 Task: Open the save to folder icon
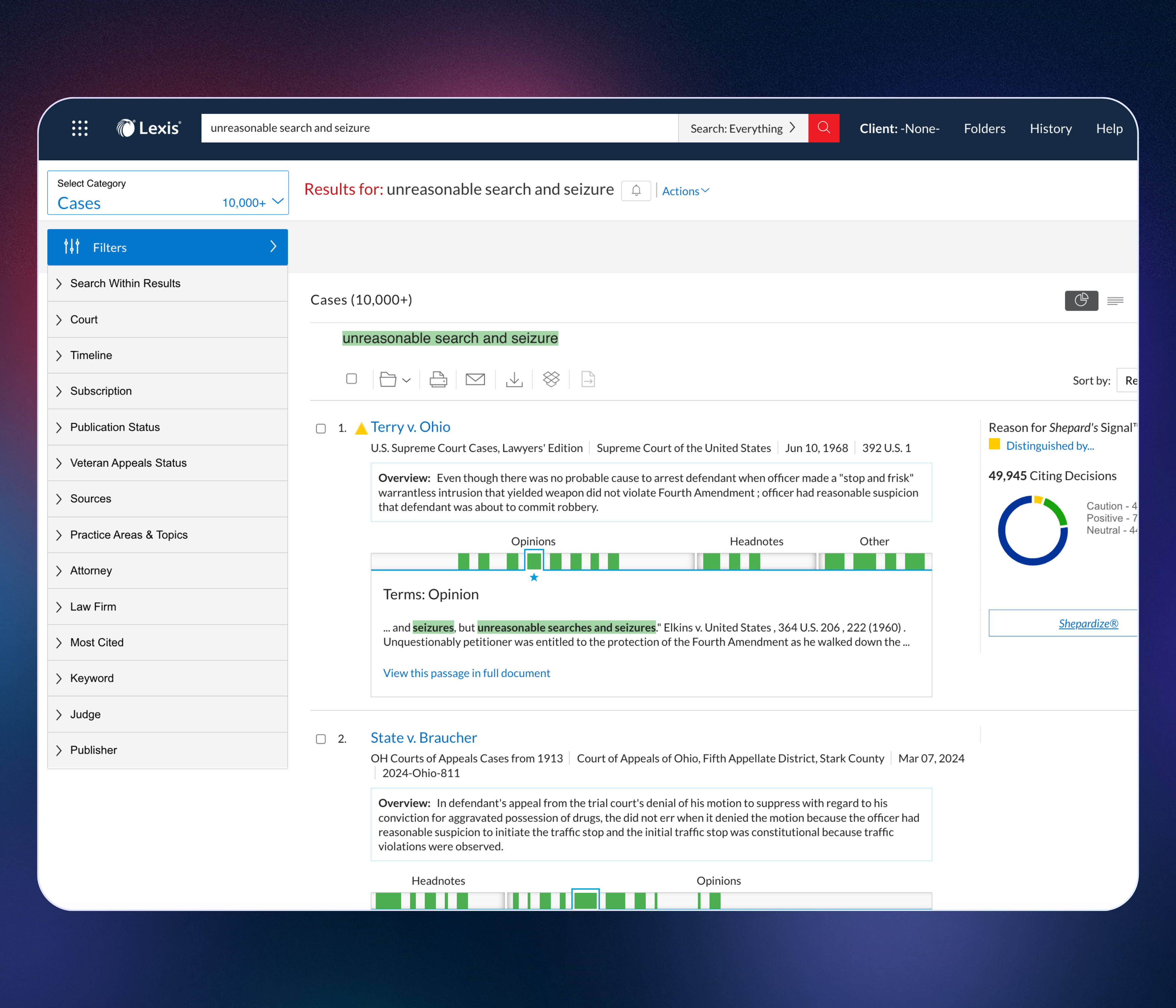pyautogui.click(x=388, y=379)
